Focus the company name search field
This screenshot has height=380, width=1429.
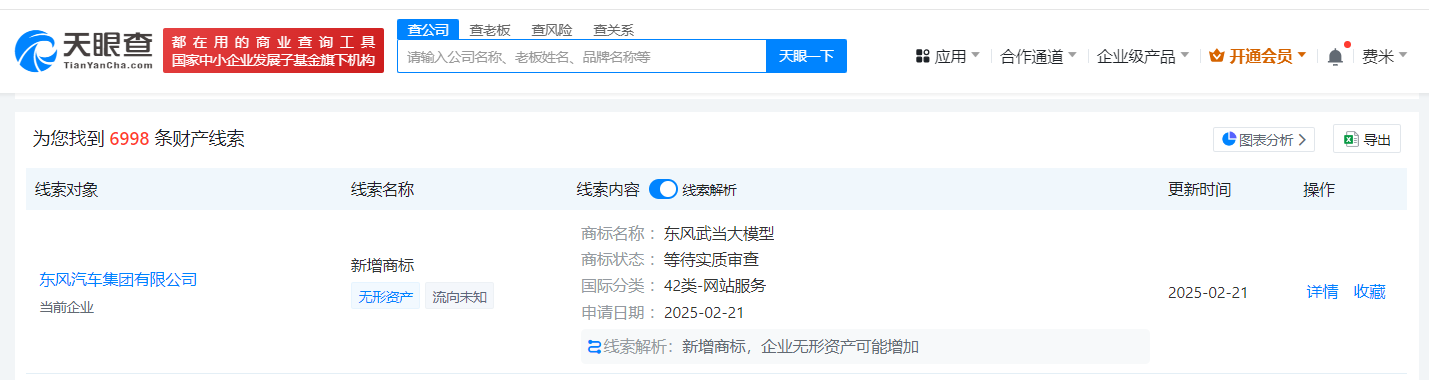click(x=582, y=56)
